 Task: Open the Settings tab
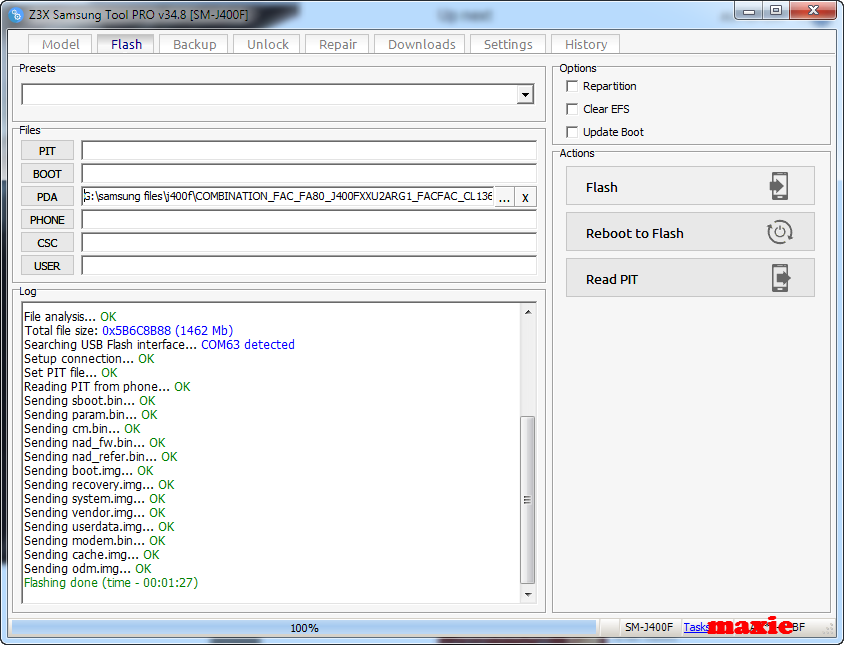click(x=508, y=44)
